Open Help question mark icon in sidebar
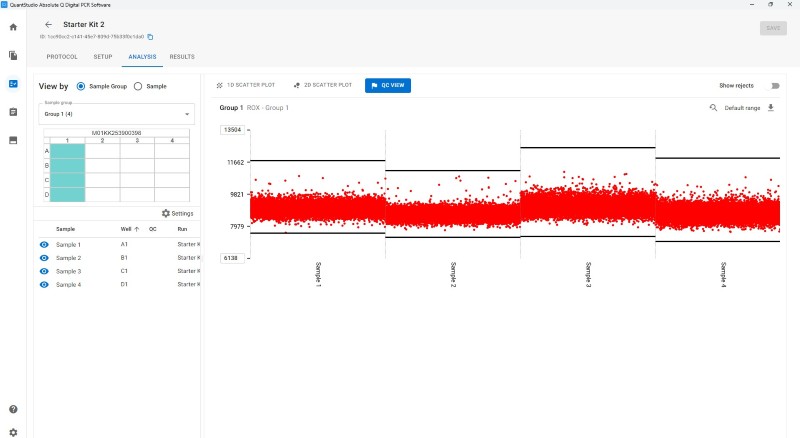800x438 pixels. (x=13, y=409)
